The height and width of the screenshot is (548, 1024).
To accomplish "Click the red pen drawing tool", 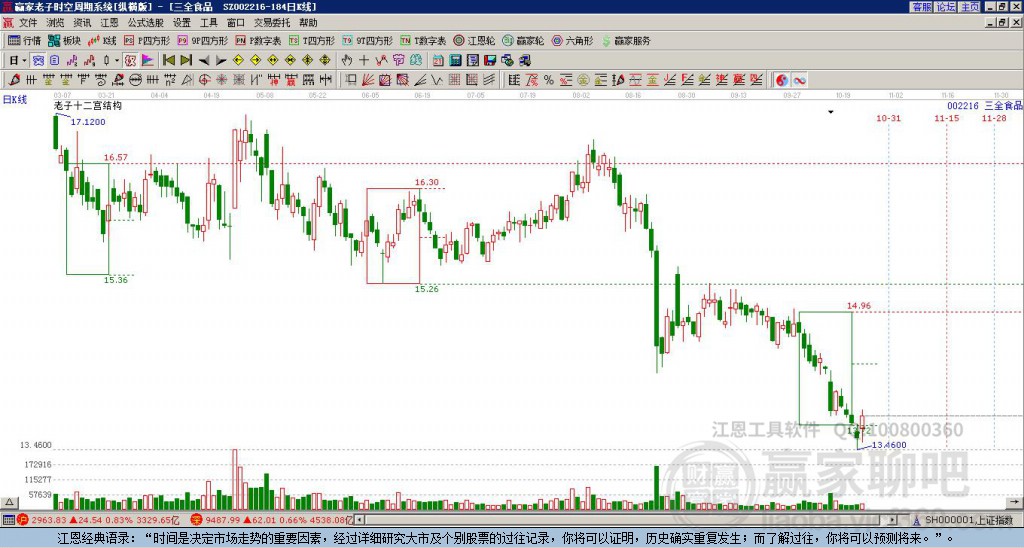I will click(x=14, y=80).
